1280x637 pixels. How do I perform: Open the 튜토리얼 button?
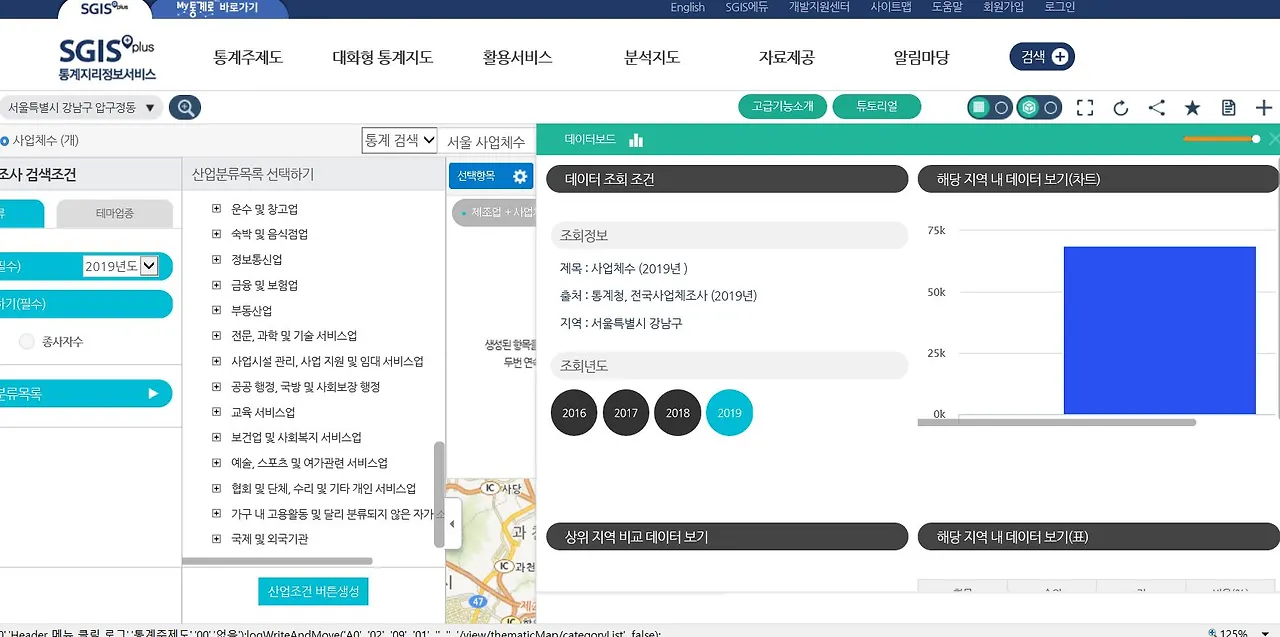(x=877, y=106)
